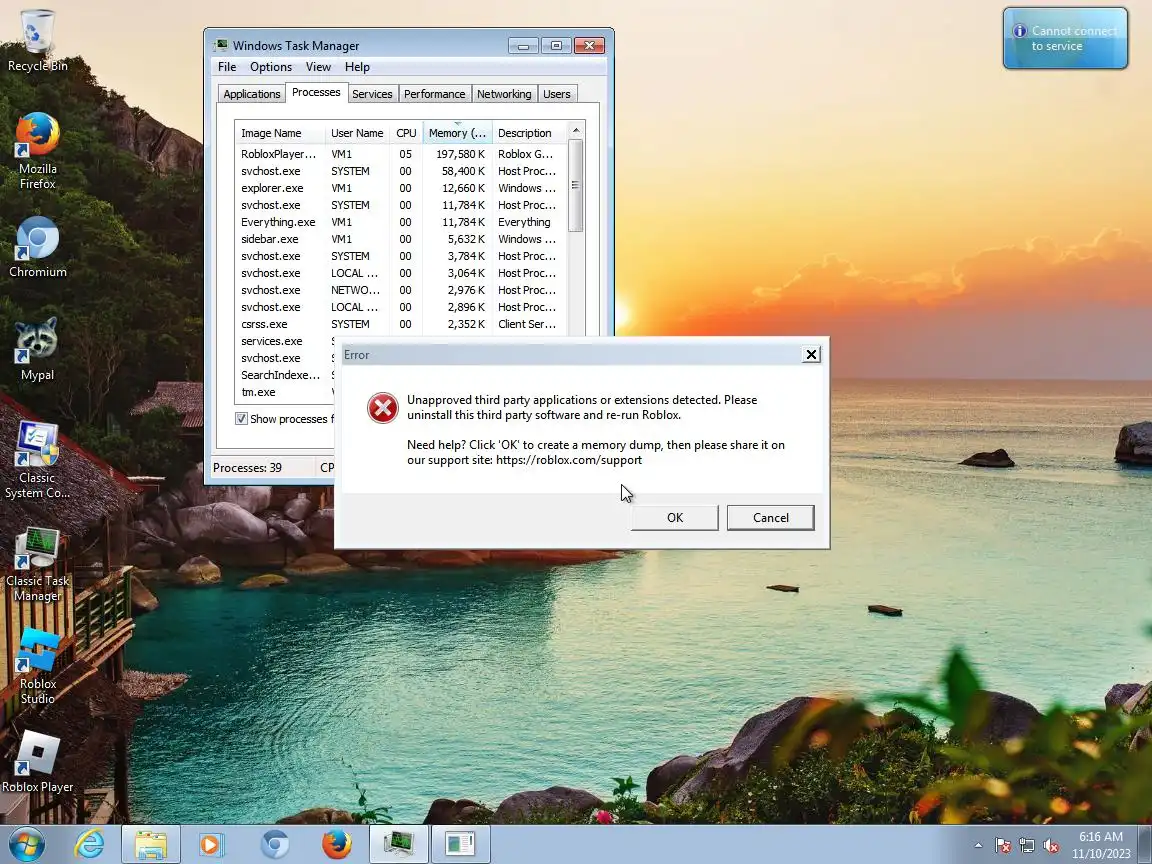Launch Roblox Player from the desktop
Screen dimensions: 1152x864
[37, 762]
